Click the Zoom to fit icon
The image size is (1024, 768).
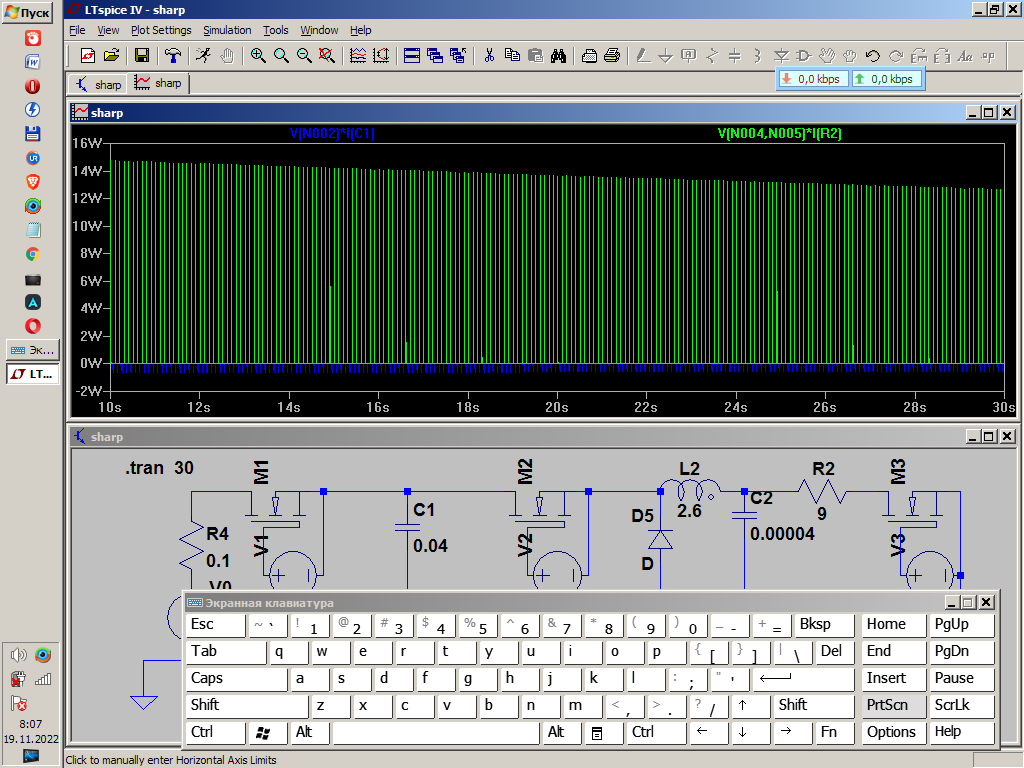326,55
